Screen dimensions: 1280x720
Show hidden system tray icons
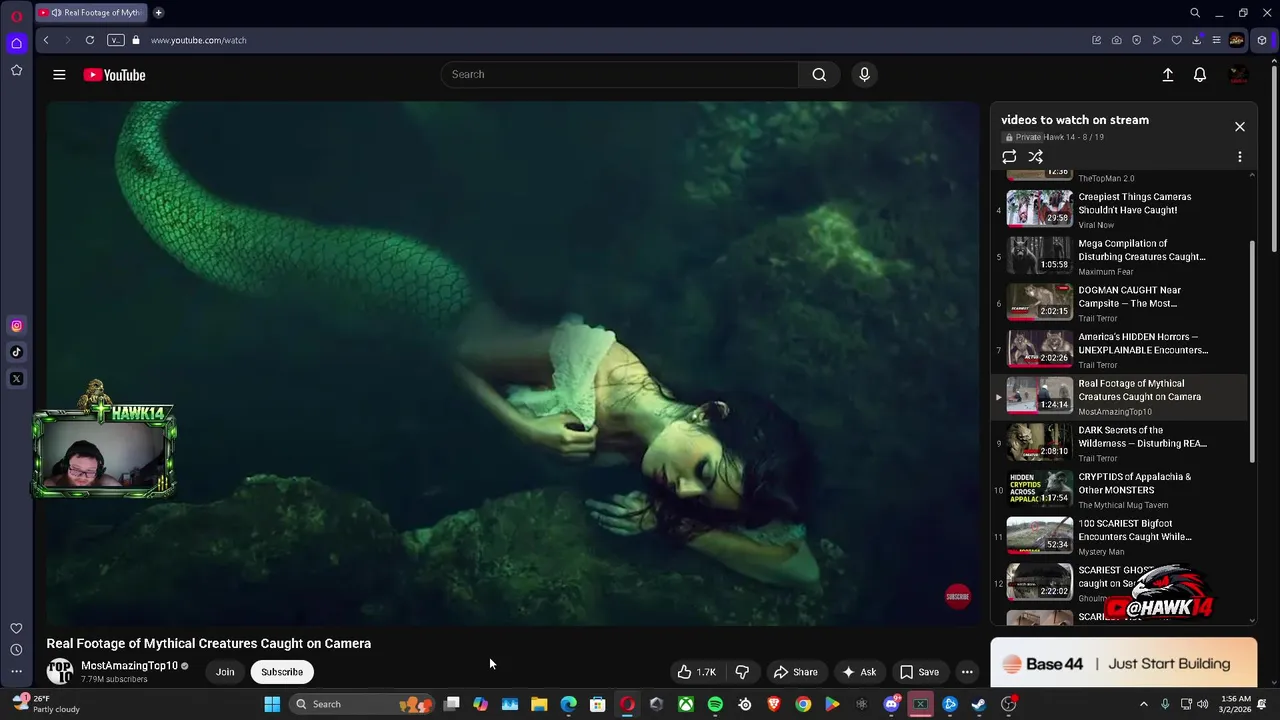pyautogui.click(x=1144, y=704)
